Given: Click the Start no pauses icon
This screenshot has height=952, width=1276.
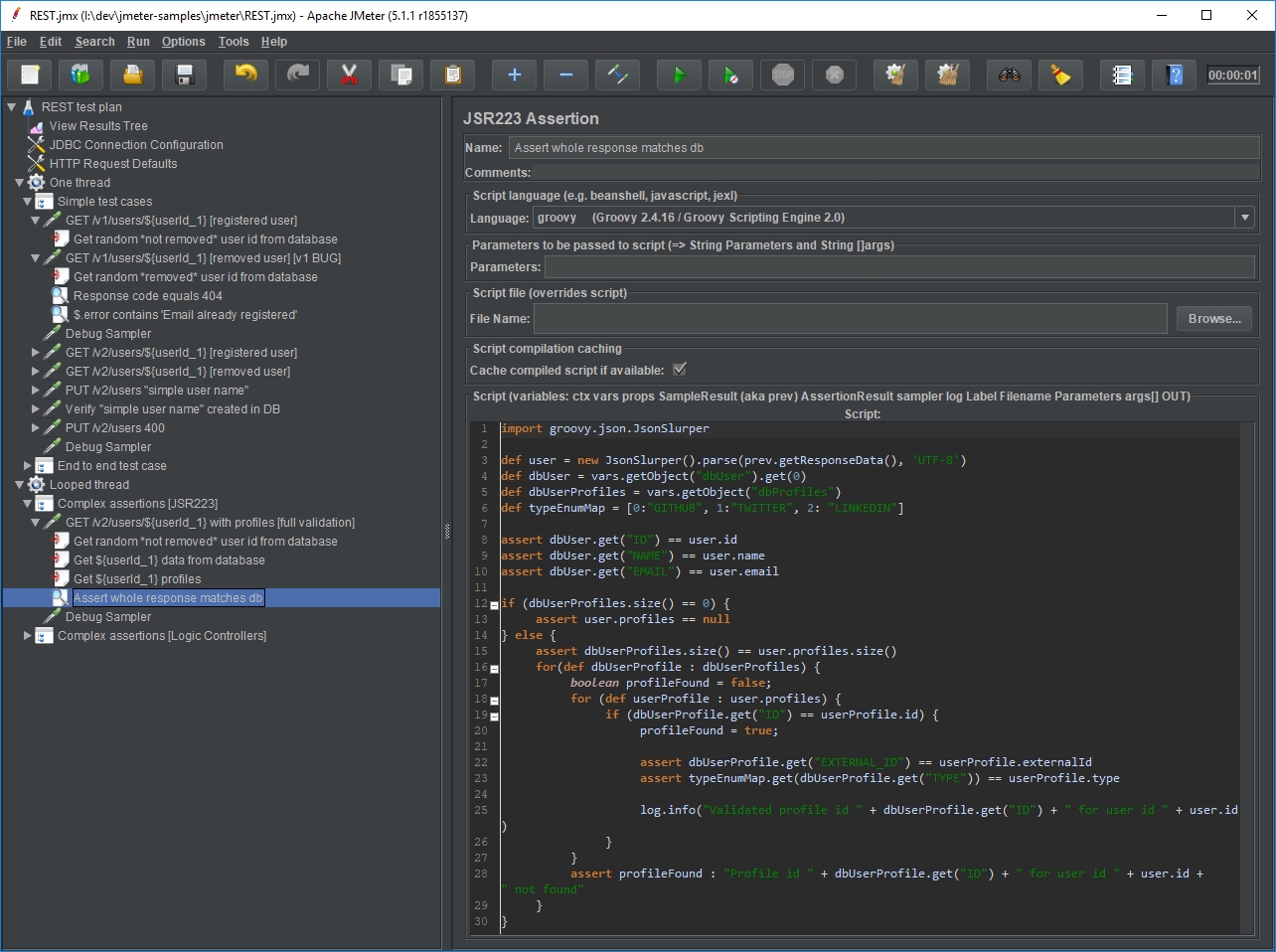Looking at the screenshot, I should tap(731, 75).
